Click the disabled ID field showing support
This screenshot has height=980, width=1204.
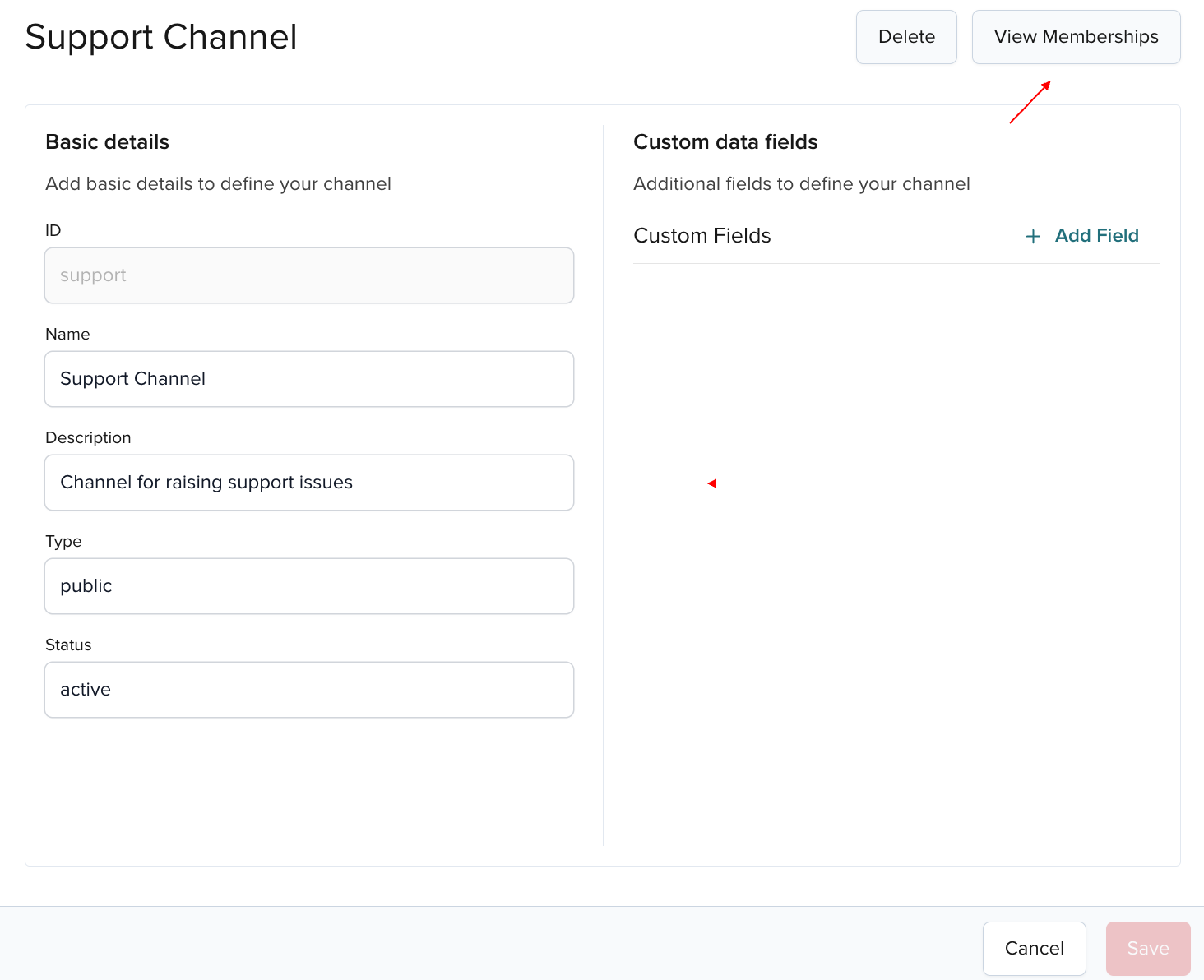309,275
